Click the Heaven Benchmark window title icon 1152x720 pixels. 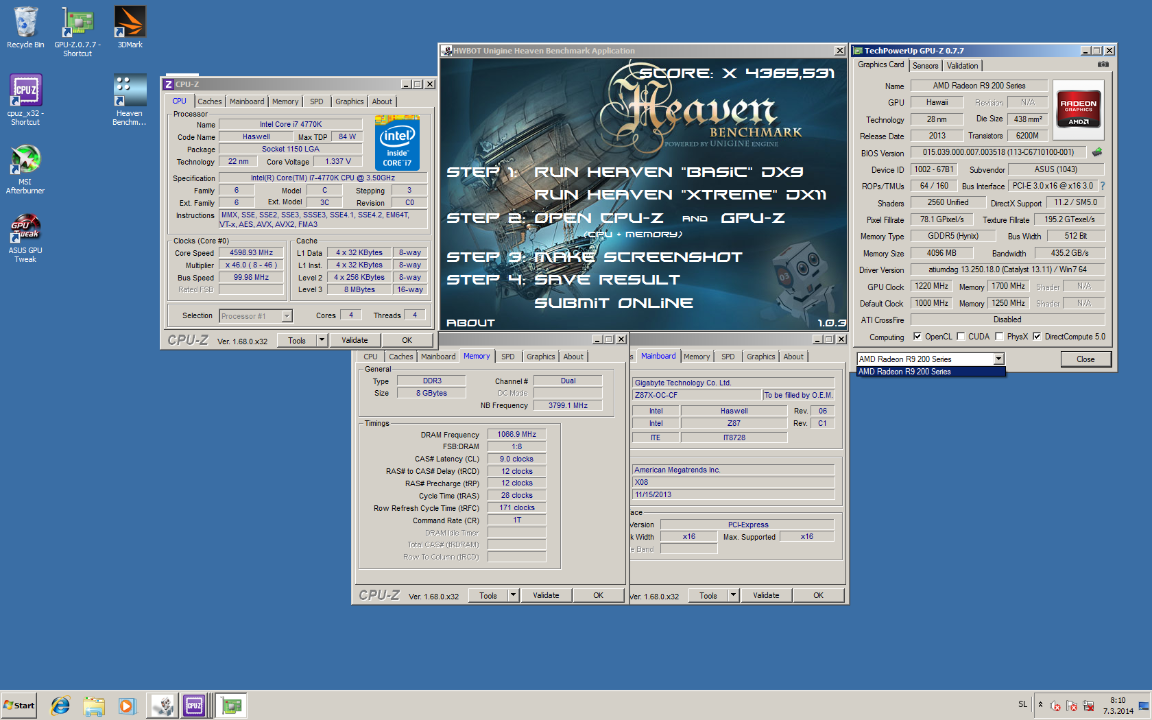coord(447,51)
